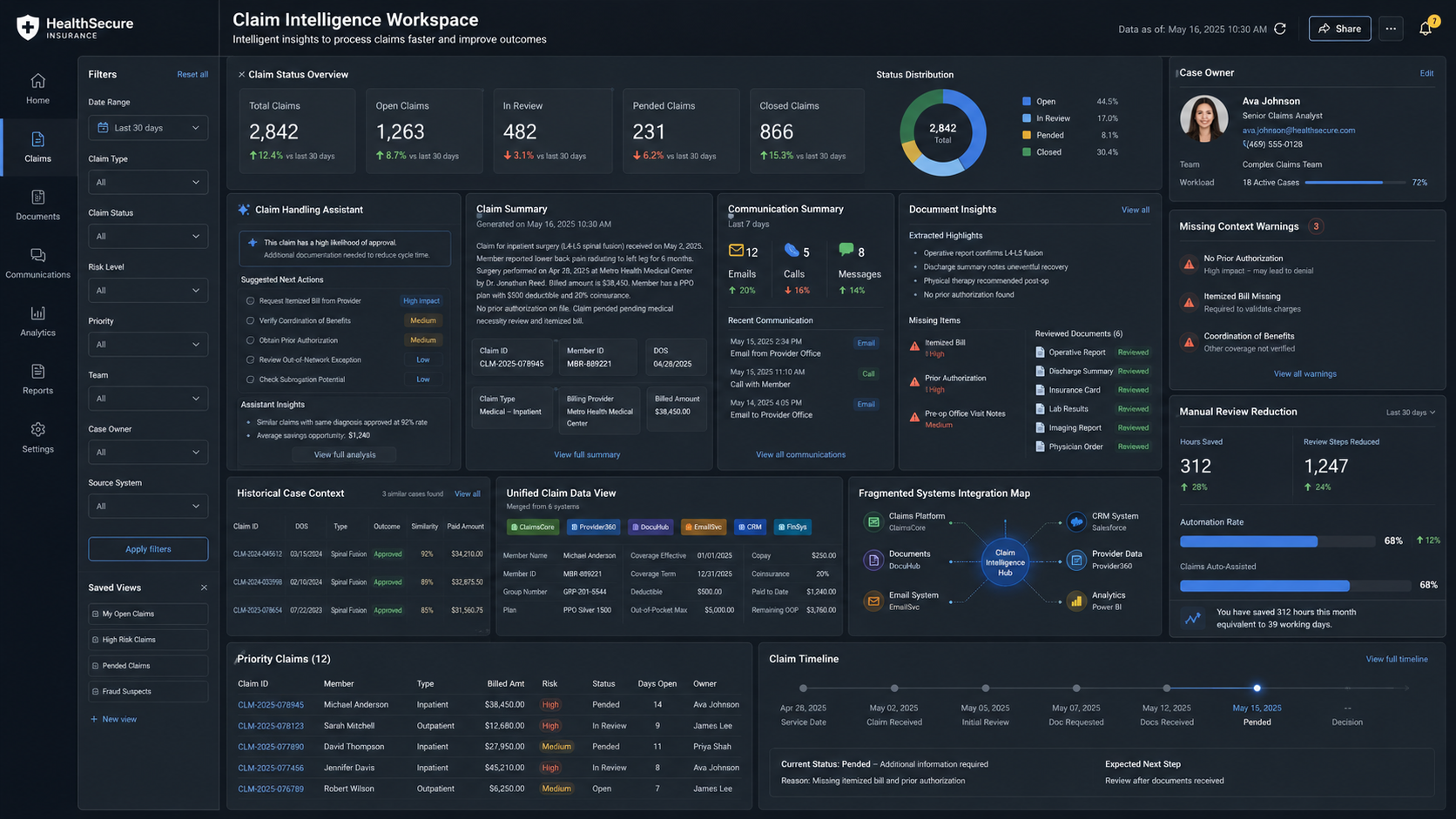Click the Calls phone icon
Screen dimensions: 1456x819
pos(792,251)
